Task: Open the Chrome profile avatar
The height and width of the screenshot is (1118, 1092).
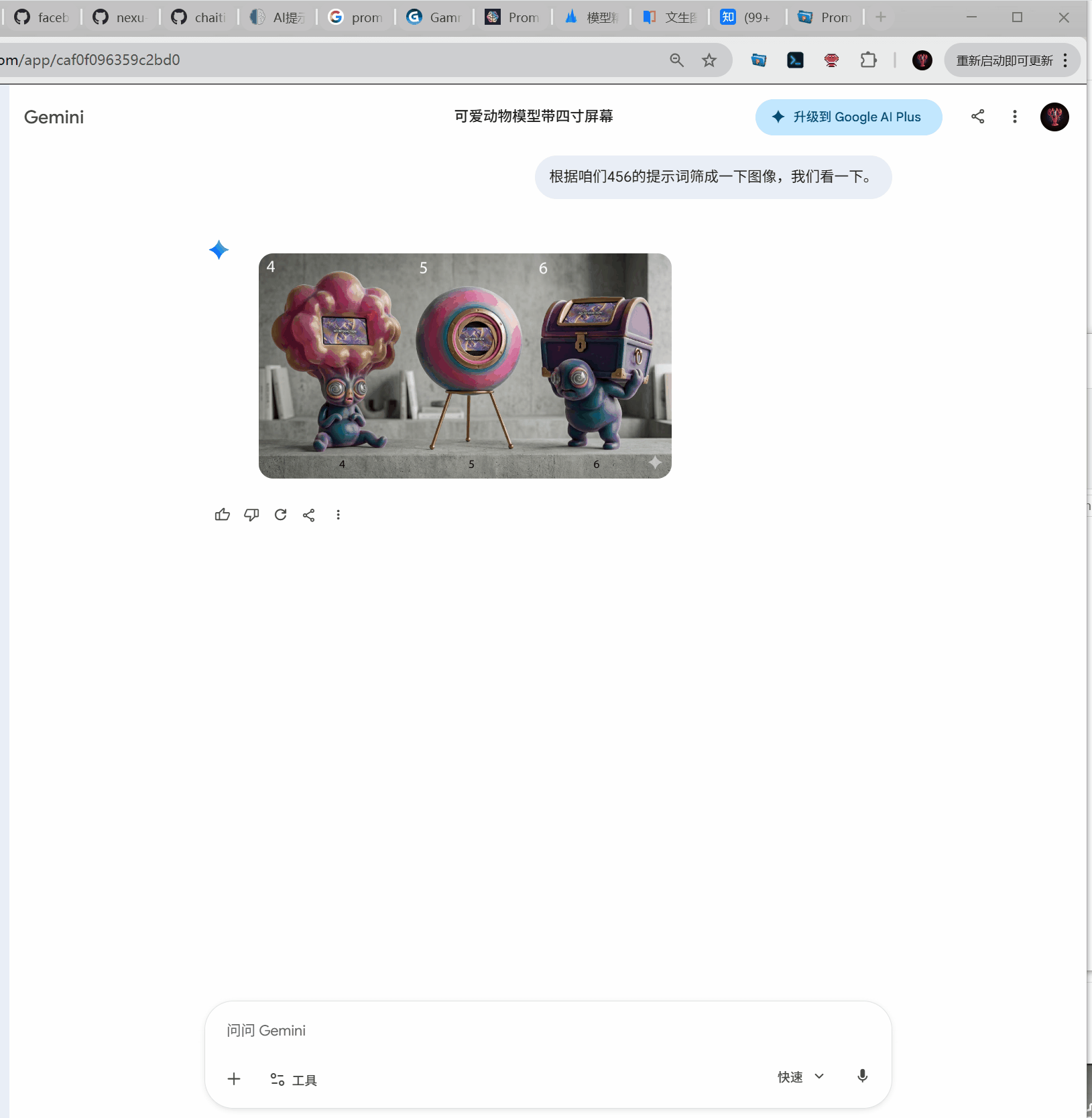Action: 922,60
